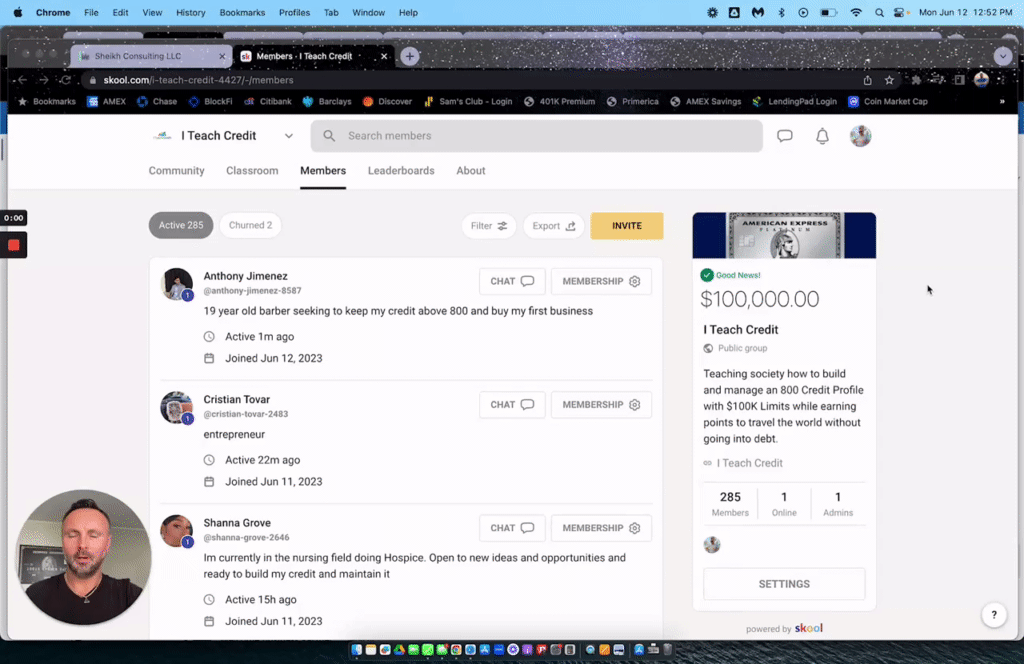Switch to the Churned members filter pill
Screen dimensions: 1024x664
(x=250, y=225)
